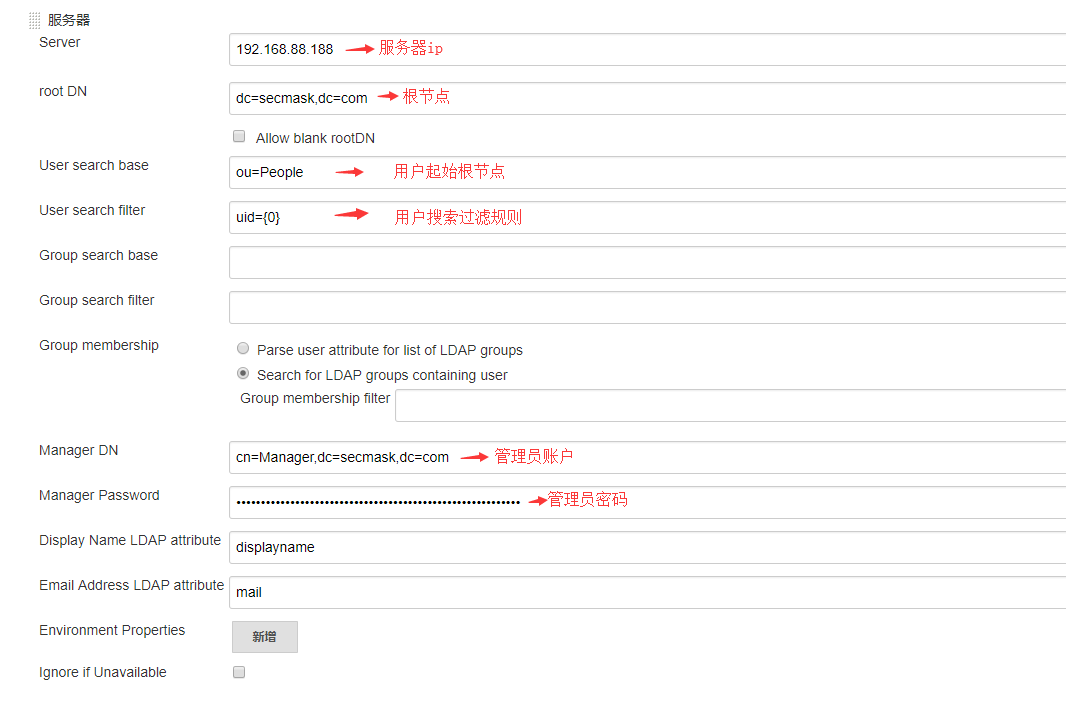
Task: Click the empty Group search base field
Action: pos(600,262)
